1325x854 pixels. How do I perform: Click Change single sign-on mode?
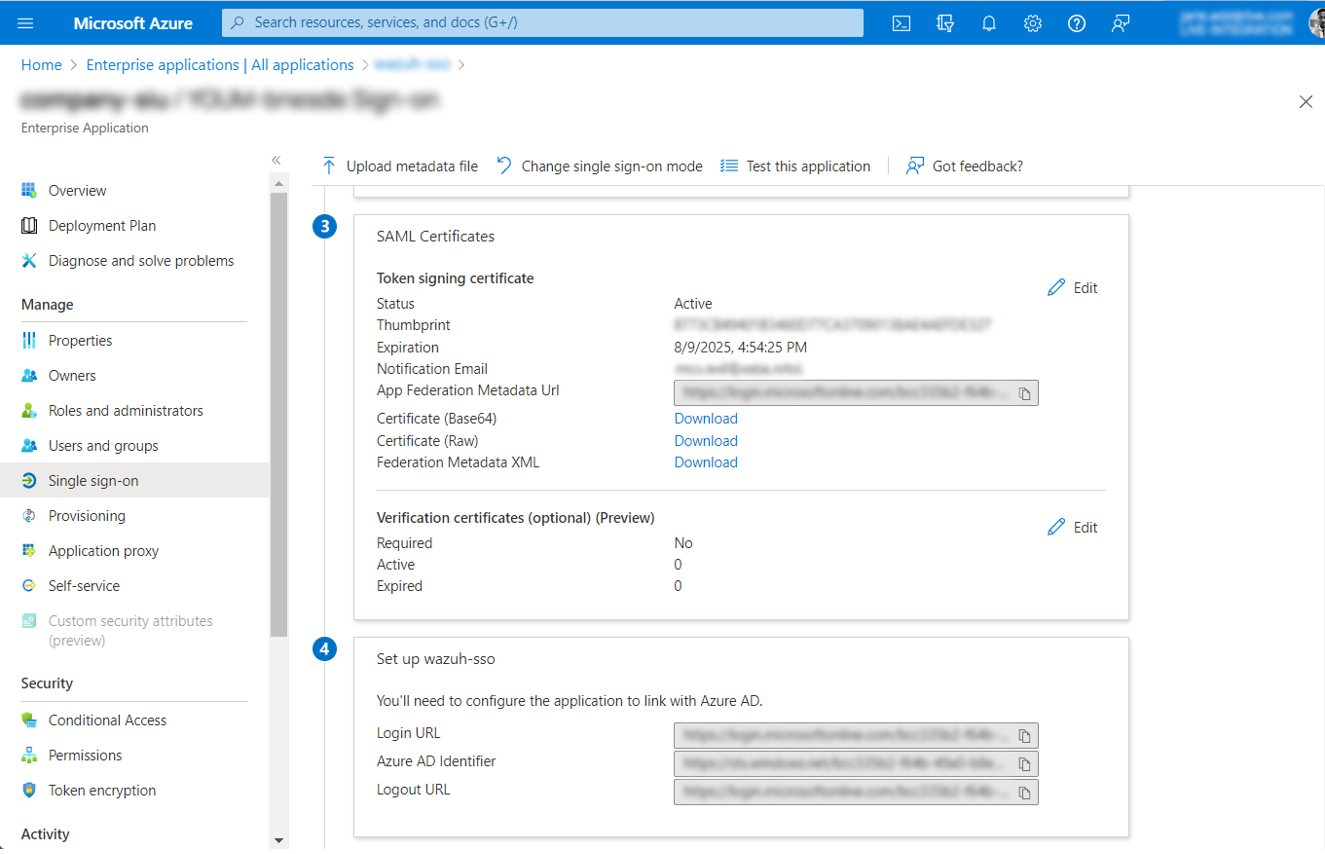[x=599, y=166]
